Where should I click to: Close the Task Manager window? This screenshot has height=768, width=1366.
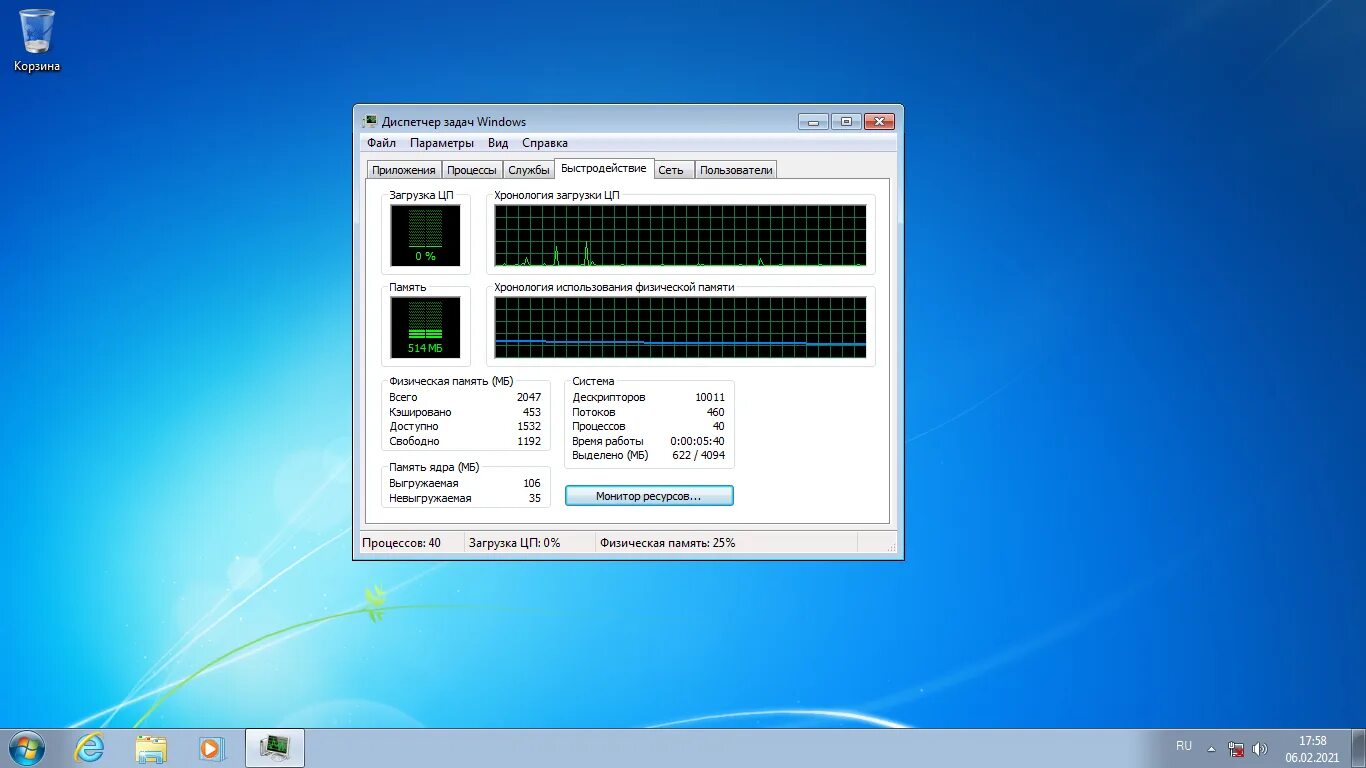(x=879, y=122)
